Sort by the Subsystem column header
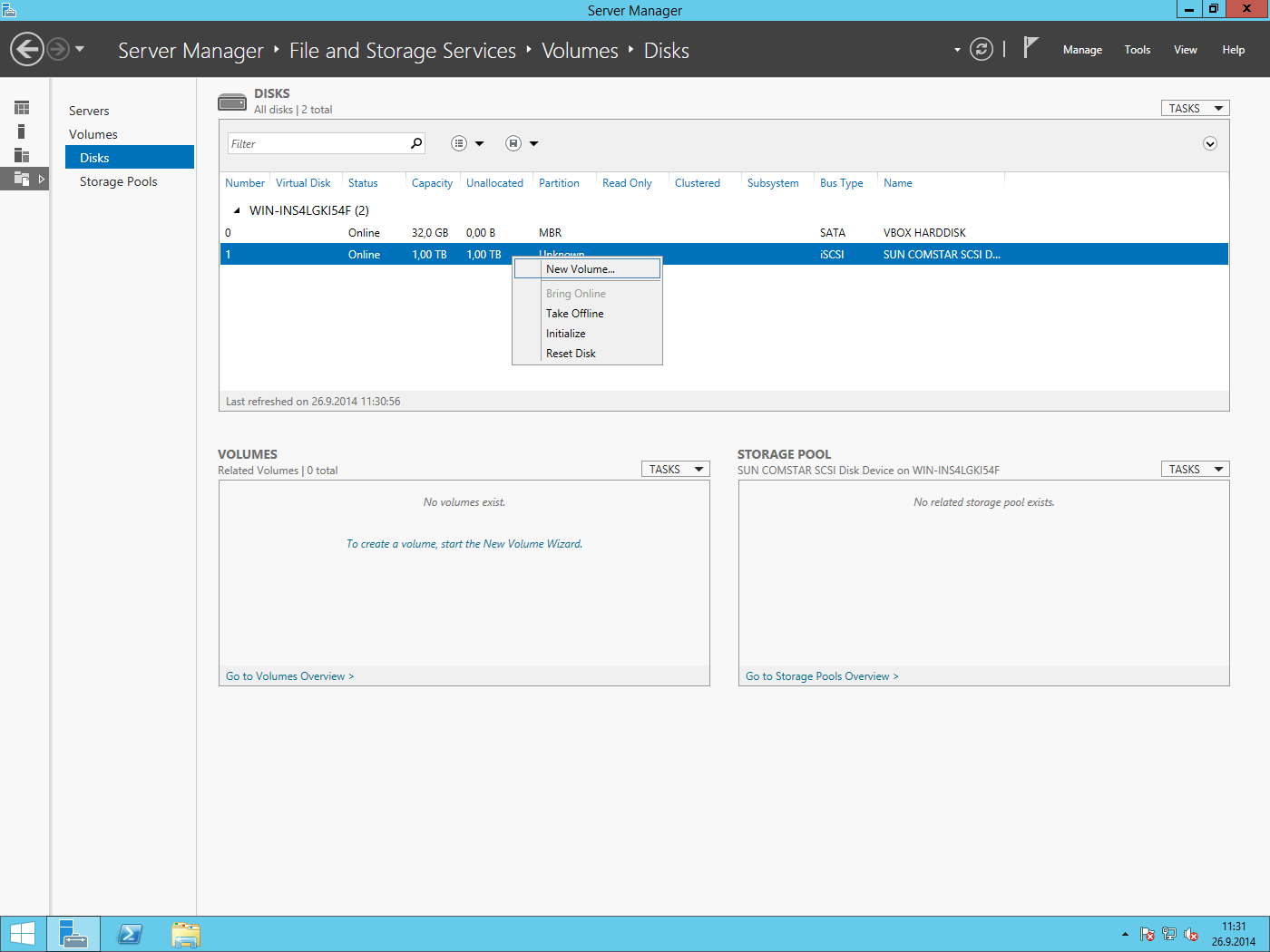This screenshot has width=1270, height=952. (773, 183)
